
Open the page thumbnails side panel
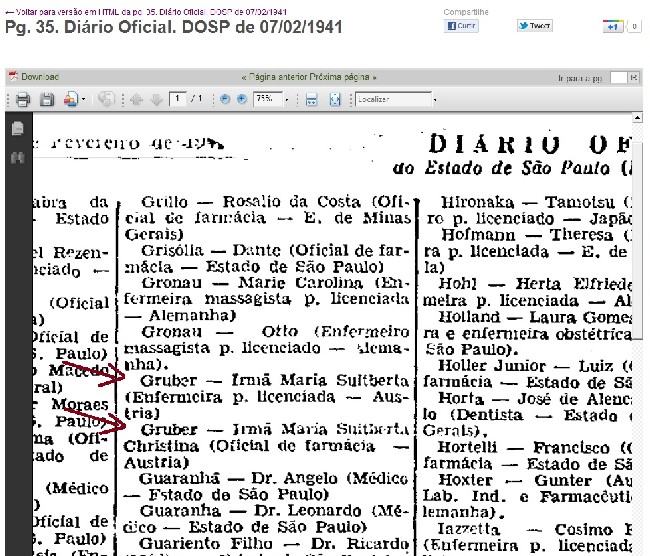(x=17, y=129)
